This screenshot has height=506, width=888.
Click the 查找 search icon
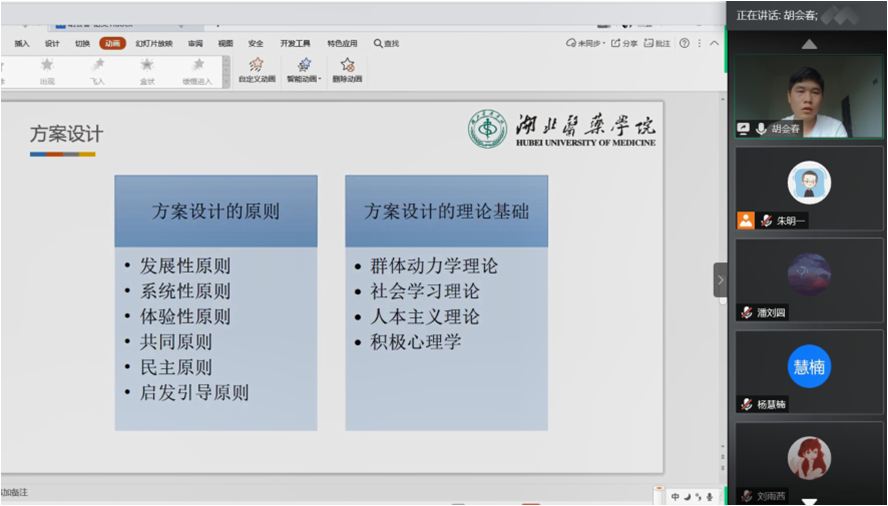point(386,43)
